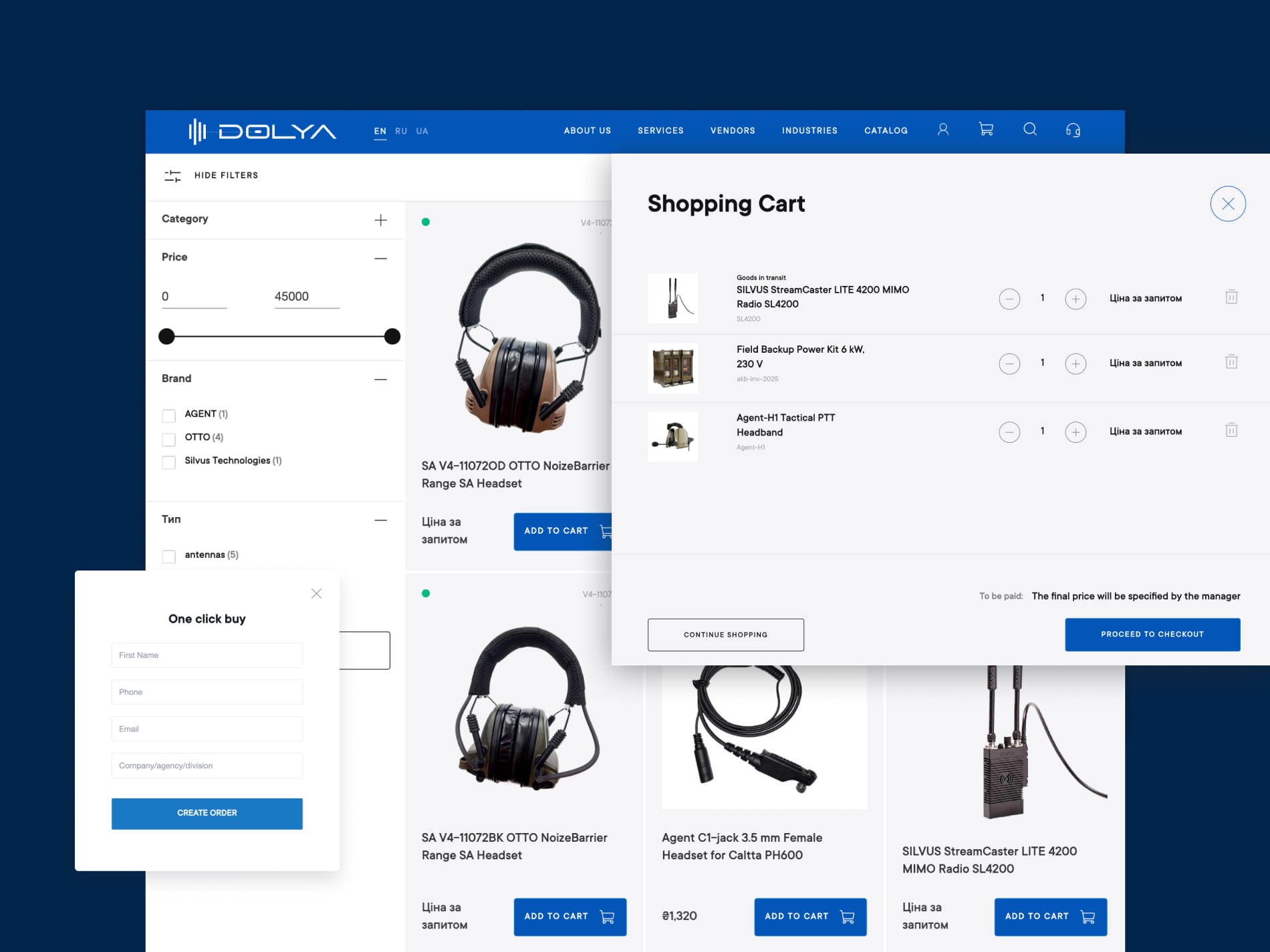Image resolution: width=1270 pixels, height=952 pixels.
Task: Open the SA V4-11072OD OTTO headset title
Action: (515, 474)
